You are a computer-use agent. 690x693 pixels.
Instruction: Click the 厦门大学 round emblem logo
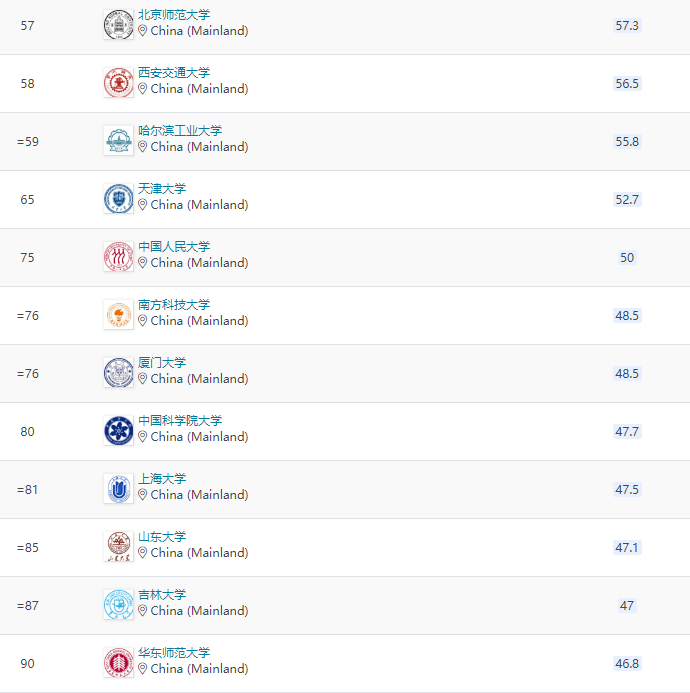118,373
